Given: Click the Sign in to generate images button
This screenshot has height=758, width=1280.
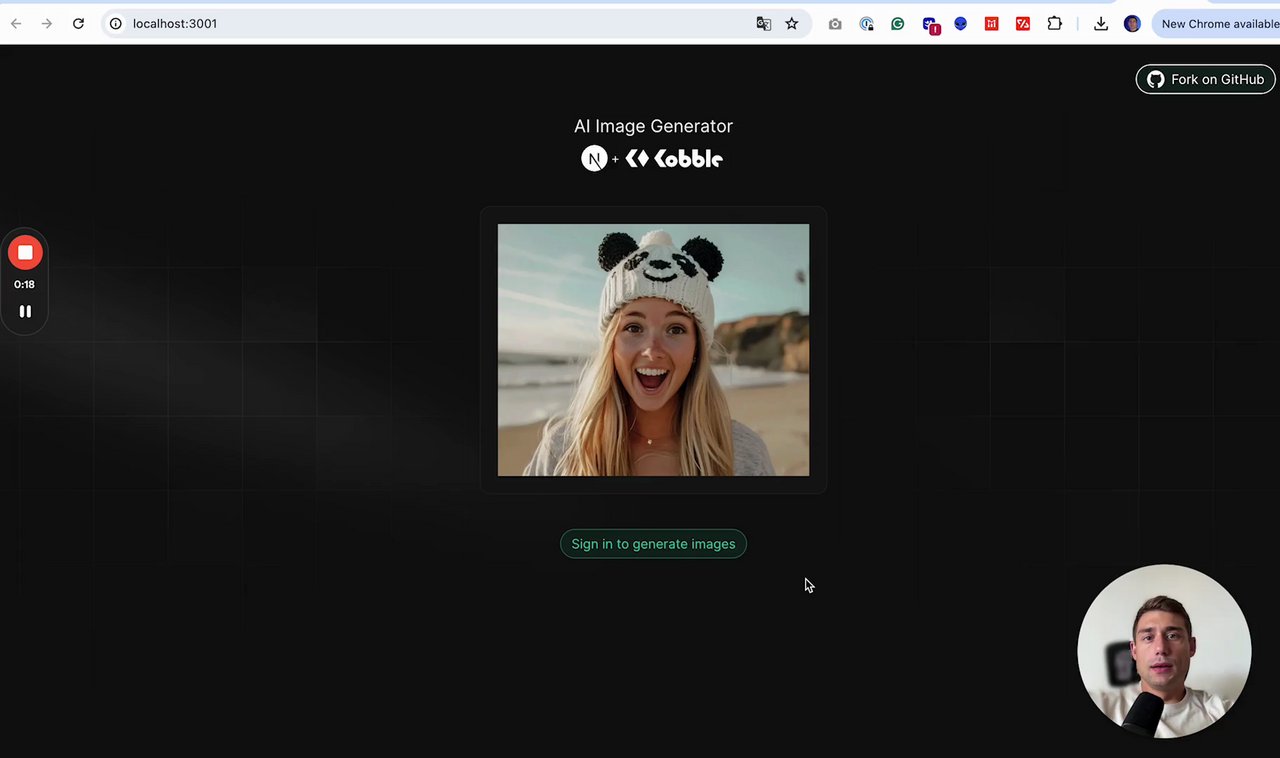Looking at the screenshot, I should 653,544.
